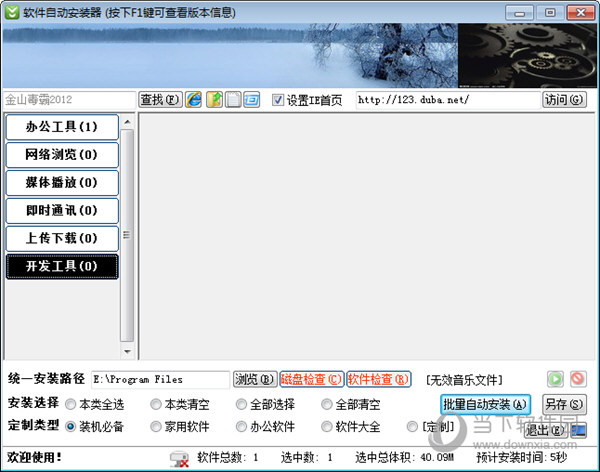This screenshot has height=472, width=600.
Task: Click the 预计安装时间: 5秒 status text
Action: (x=522, y=457)
